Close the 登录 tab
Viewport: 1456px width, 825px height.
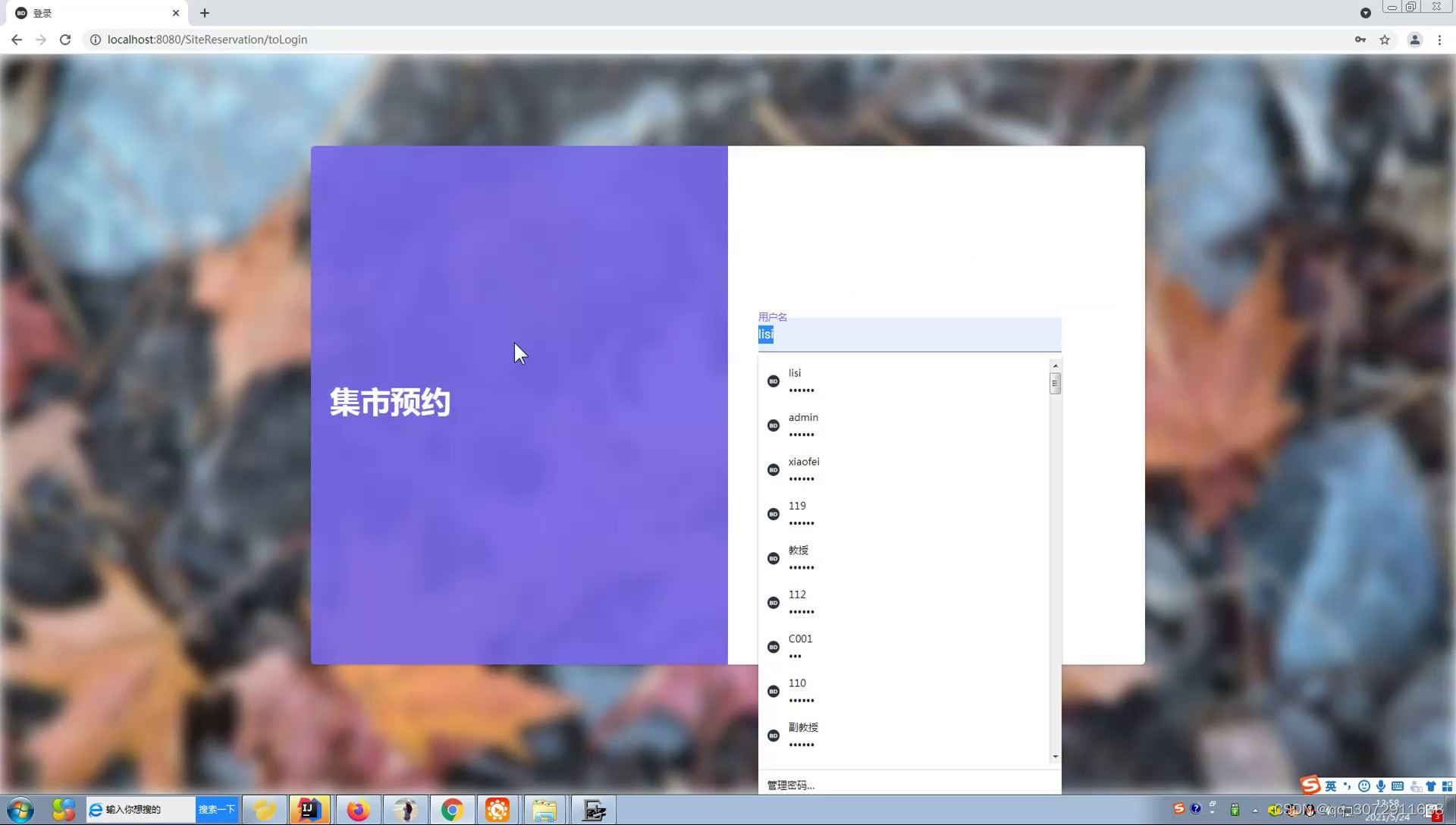point(176,13)
